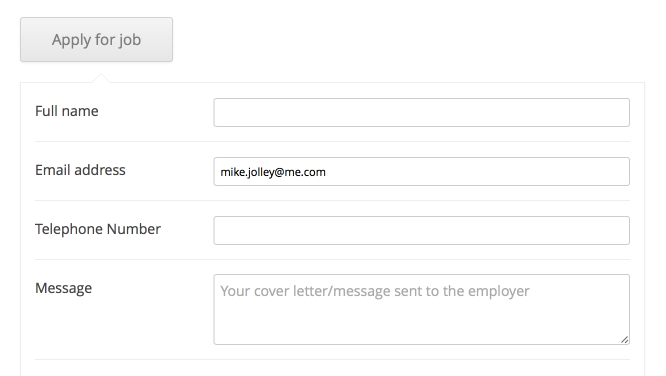Click the divider line beneath Message row
Viewport: 666px width, 376px height.
[x=332, y=360]
